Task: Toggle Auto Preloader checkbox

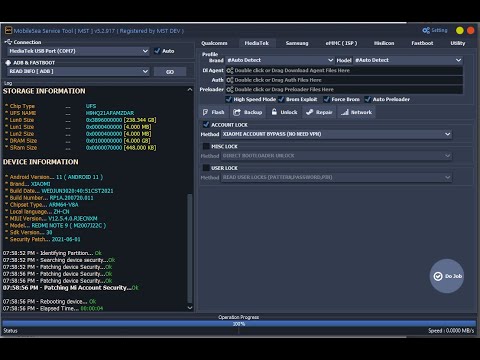Action: click(367, 99)
